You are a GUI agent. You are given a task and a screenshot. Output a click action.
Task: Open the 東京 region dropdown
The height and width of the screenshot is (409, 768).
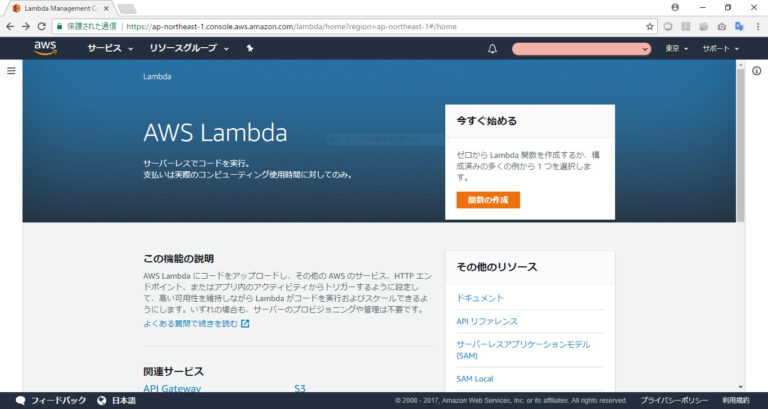[676, 48]
